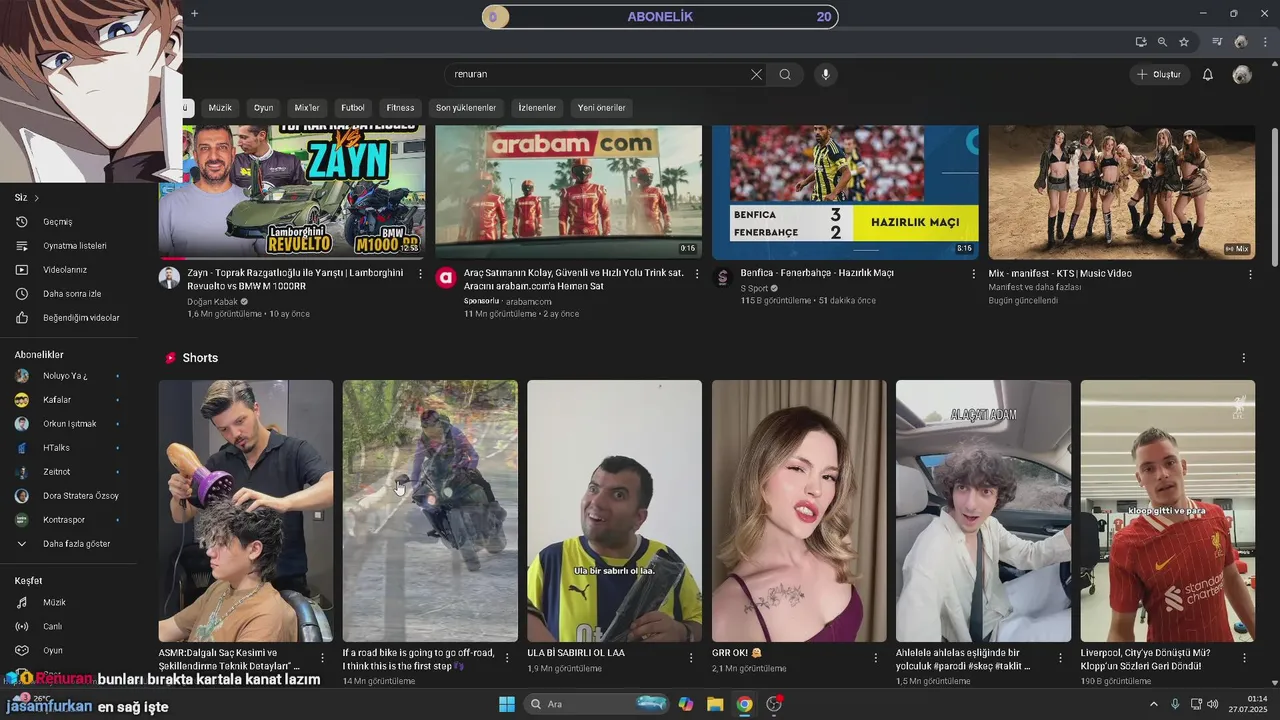
Task: Open Orkun Işıtmak subscription channel
Action: tap(68, 424)
